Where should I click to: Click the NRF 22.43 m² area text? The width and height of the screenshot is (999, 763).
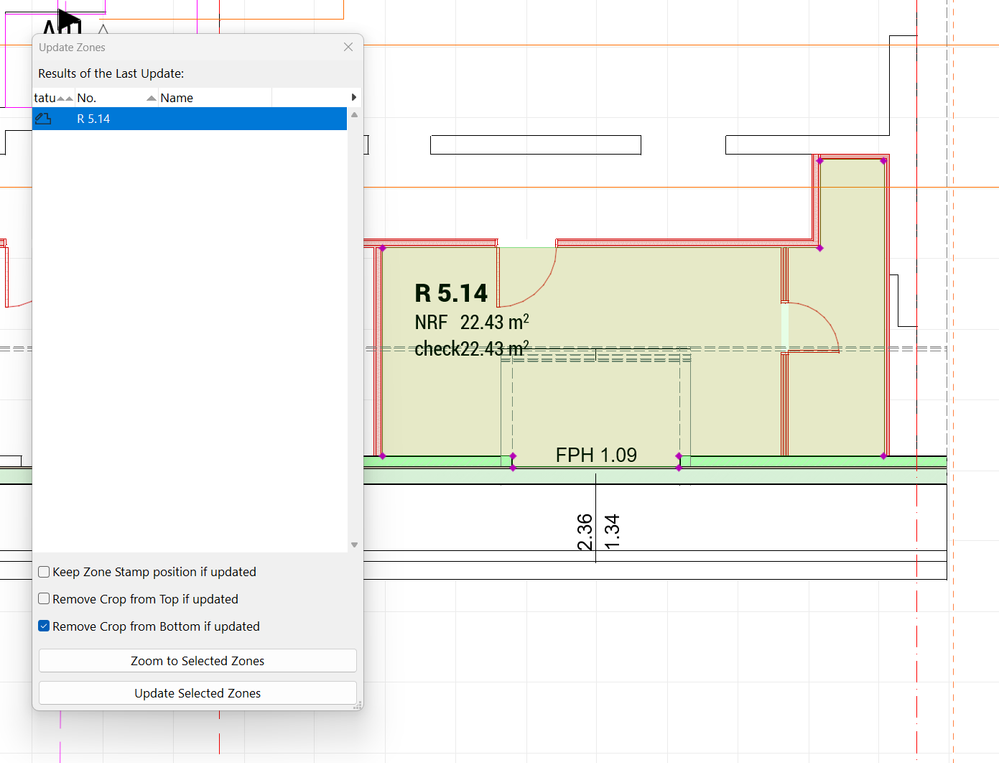click(471, 322)
